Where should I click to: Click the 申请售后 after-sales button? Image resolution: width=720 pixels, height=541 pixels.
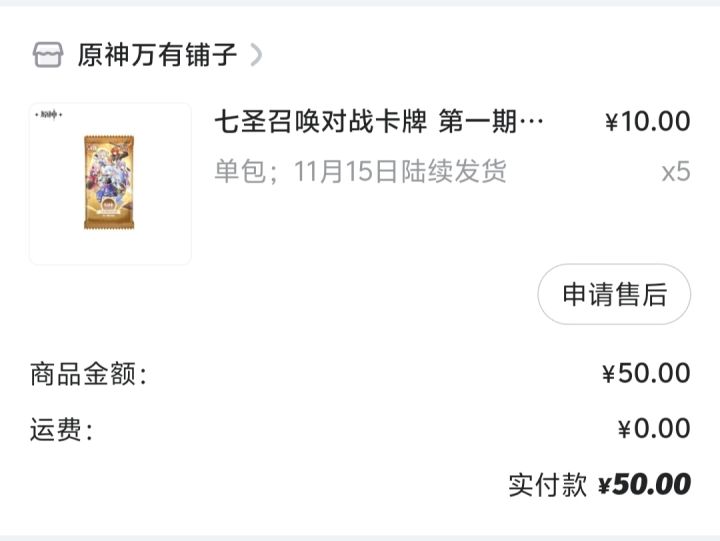[x=614, y=294]
